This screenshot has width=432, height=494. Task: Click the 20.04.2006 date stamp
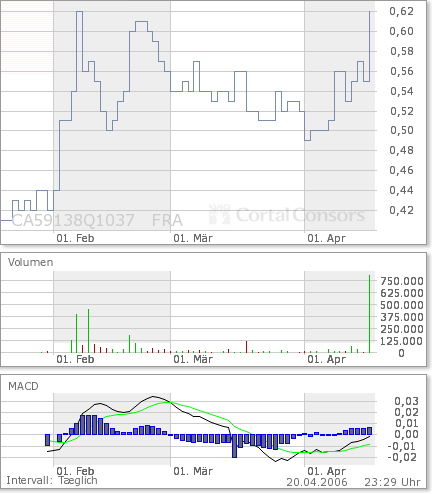click(x=317, y=482)
